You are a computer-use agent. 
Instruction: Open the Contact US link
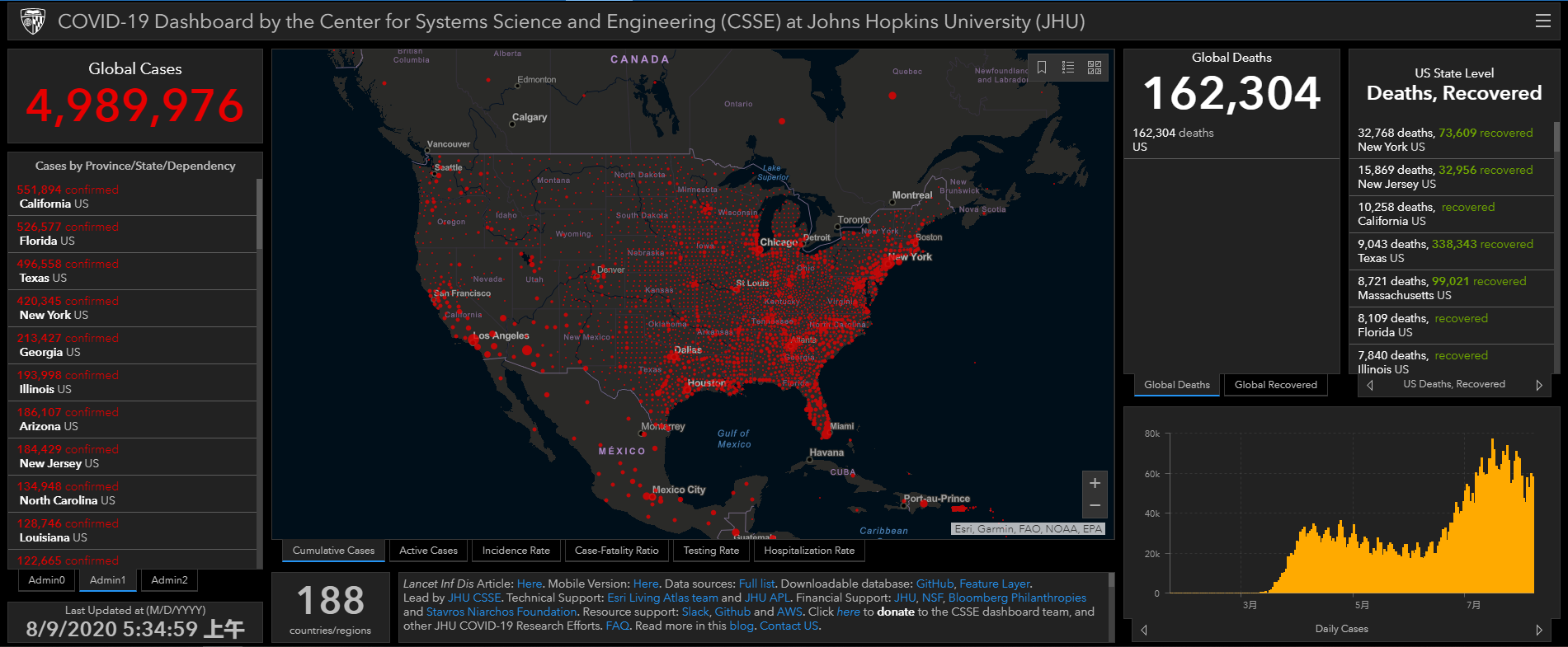(x=789, y=626)
